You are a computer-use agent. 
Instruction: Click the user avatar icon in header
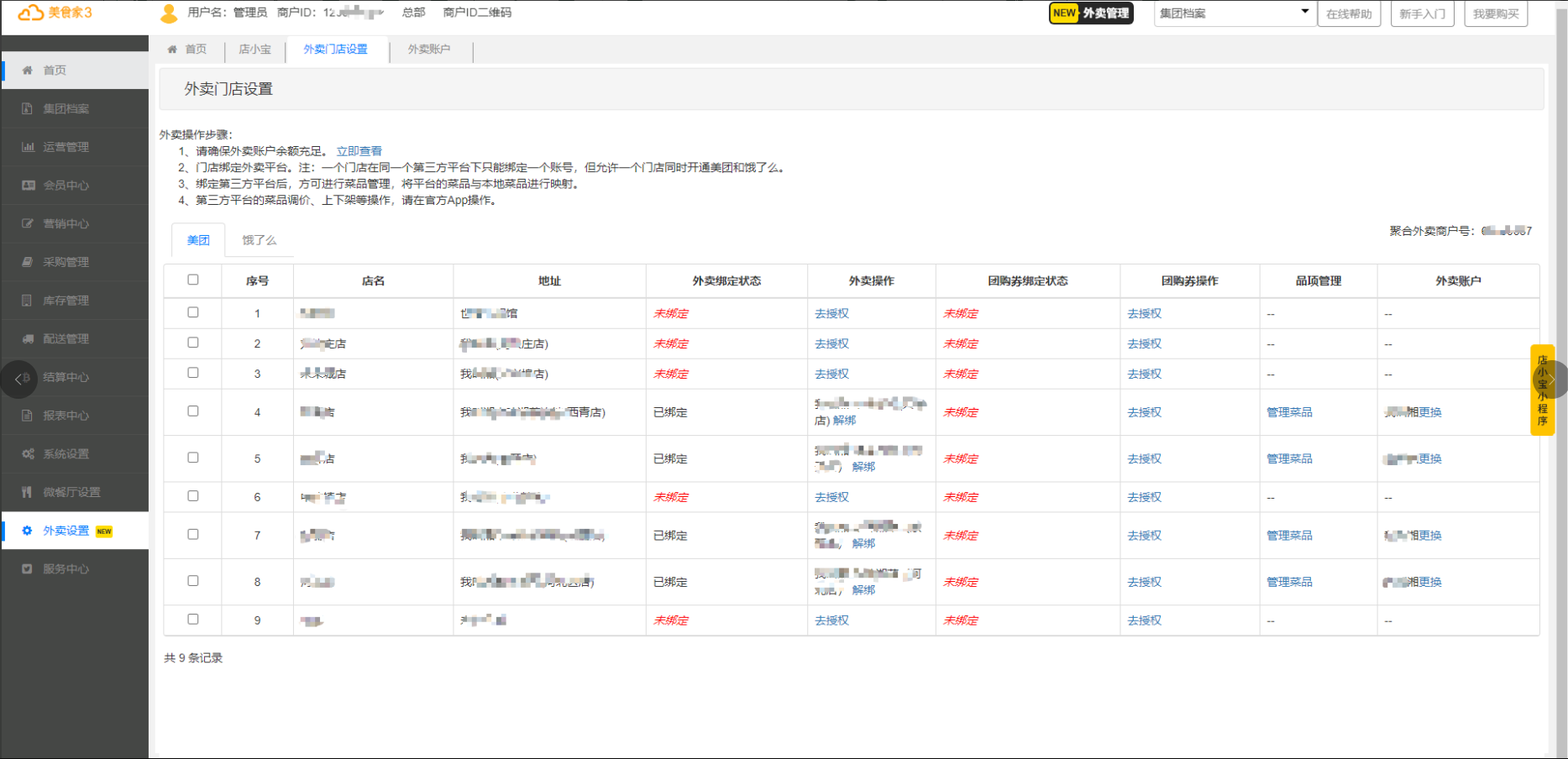(x=169, y=13)
